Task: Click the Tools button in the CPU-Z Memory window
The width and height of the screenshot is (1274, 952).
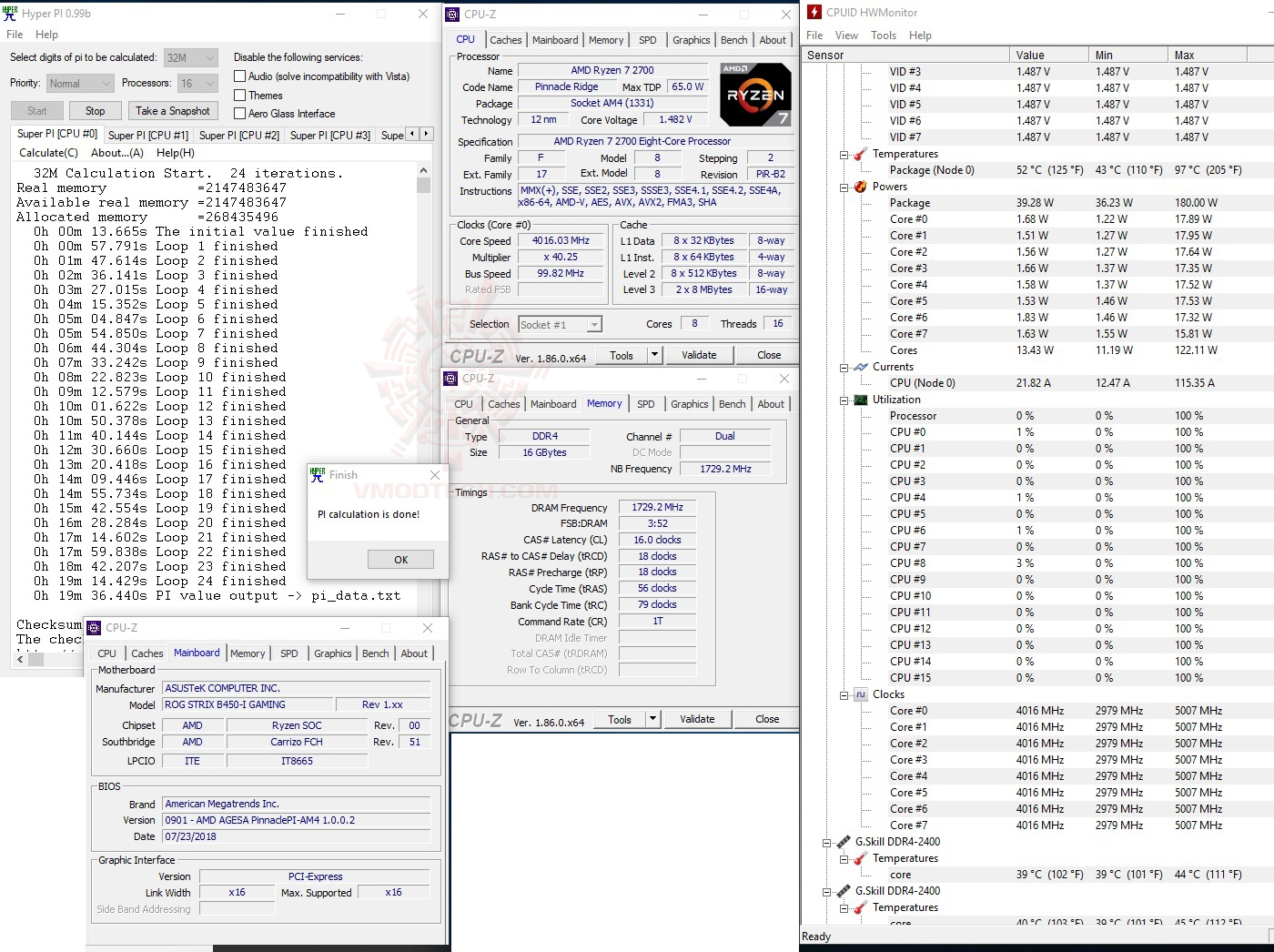Action: [620, 719]
